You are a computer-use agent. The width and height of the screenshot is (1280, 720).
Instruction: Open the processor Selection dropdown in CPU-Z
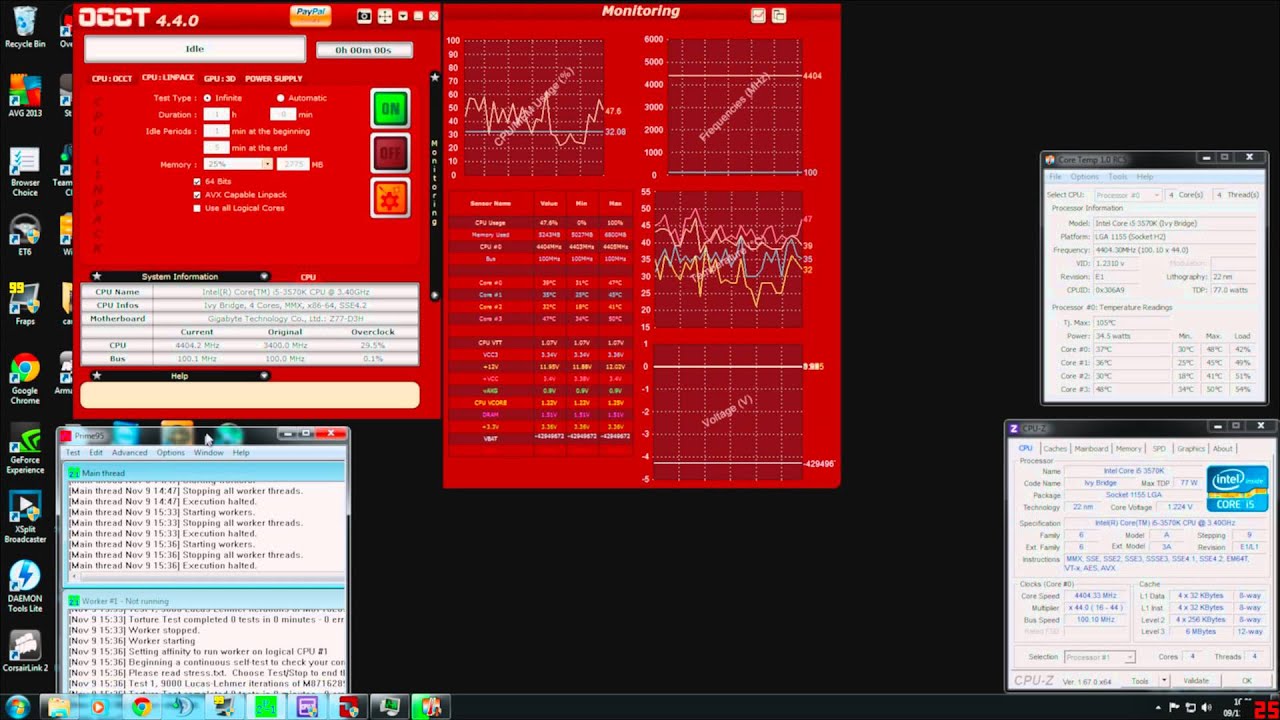[1100, 657]
